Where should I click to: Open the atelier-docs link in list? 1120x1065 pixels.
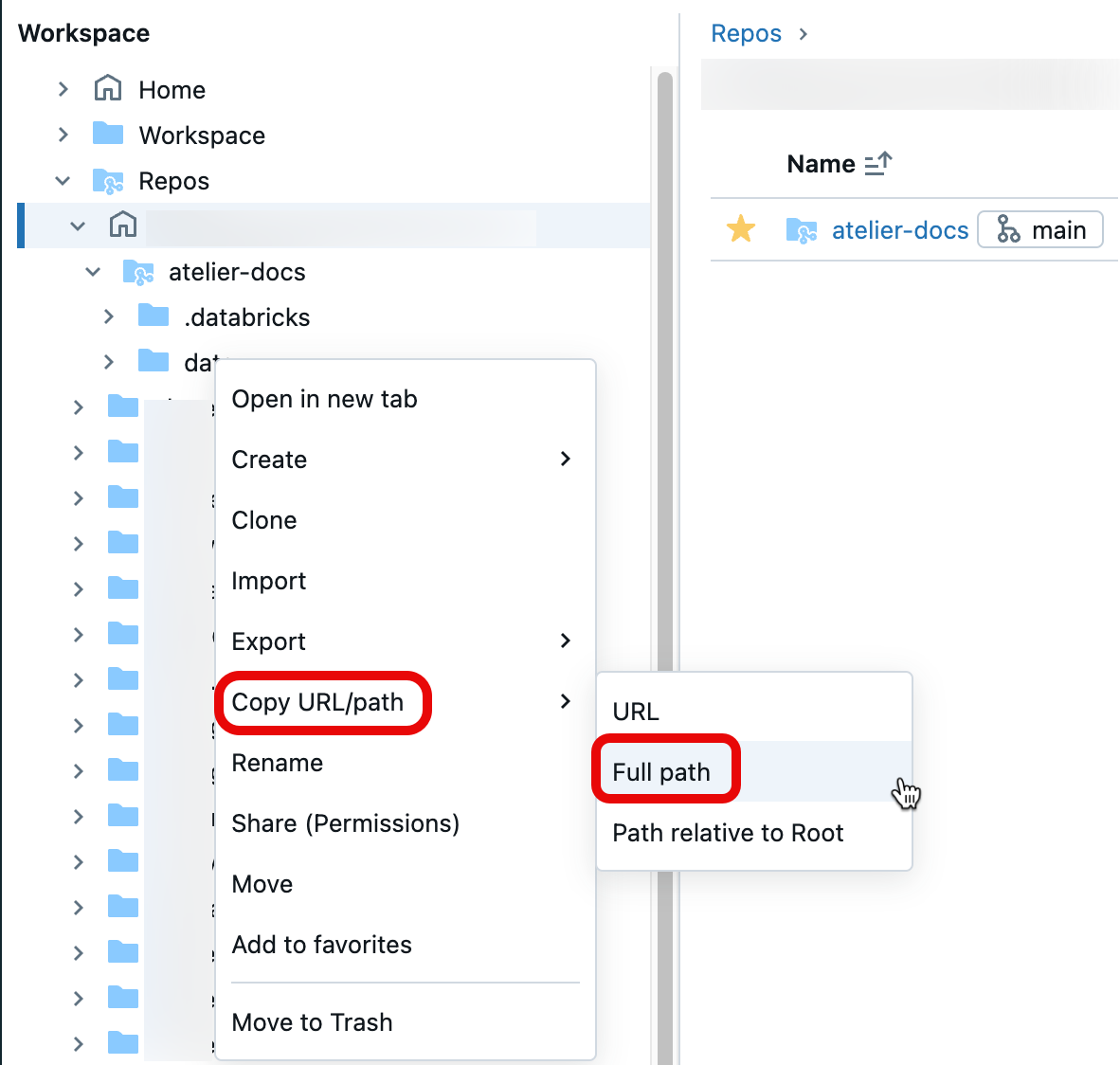coord(899,230)
